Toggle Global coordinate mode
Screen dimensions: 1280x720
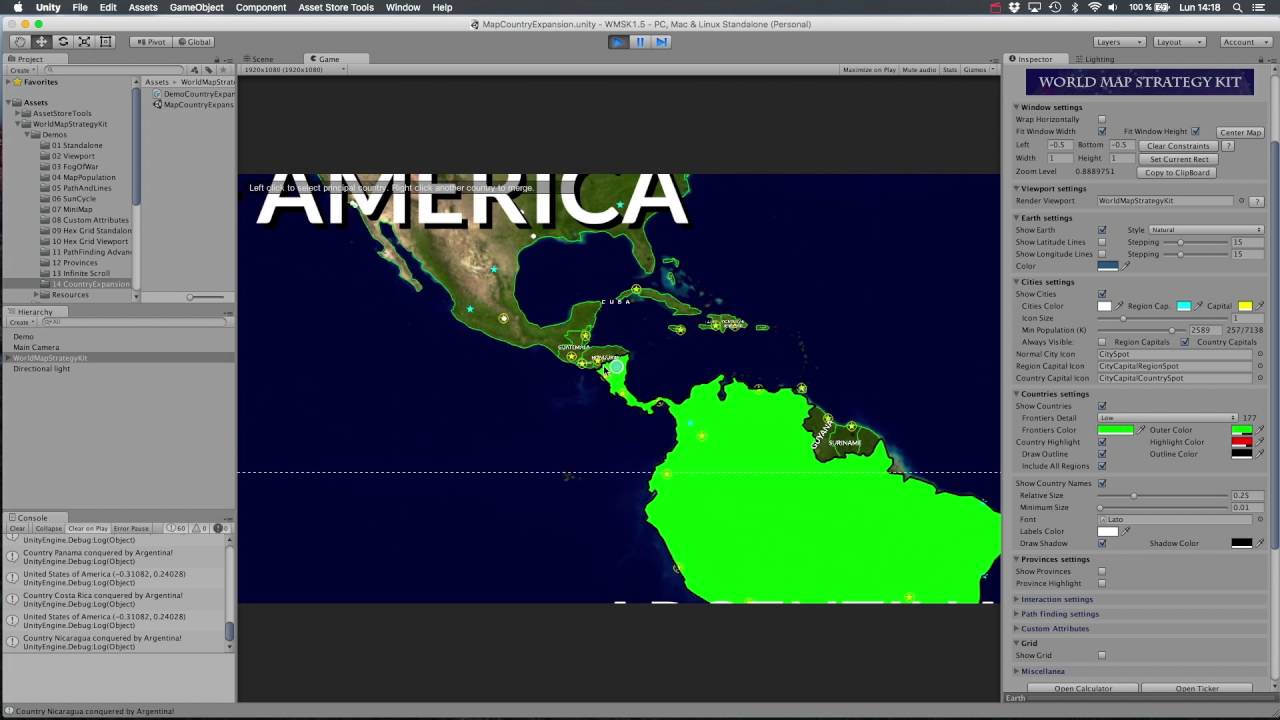tap(195, 41)
